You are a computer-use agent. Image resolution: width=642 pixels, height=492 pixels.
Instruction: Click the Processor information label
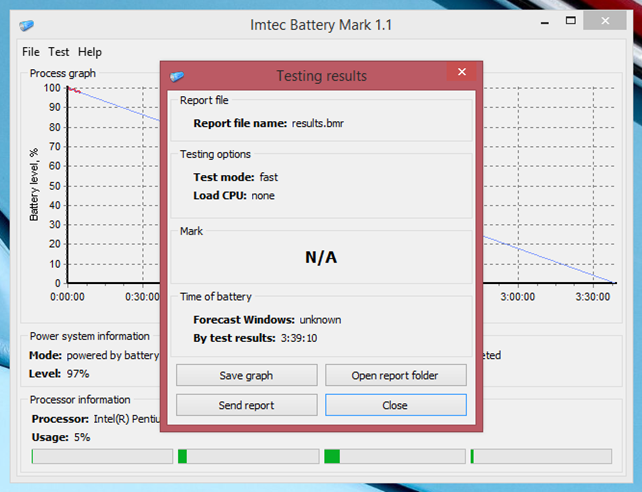click(x=80, y=400)
